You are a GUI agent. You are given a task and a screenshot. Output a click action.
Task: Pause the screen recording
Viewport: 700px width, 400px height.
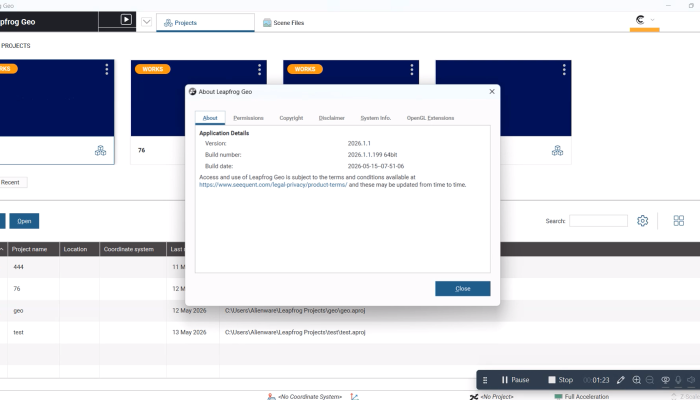pos(515,380)
